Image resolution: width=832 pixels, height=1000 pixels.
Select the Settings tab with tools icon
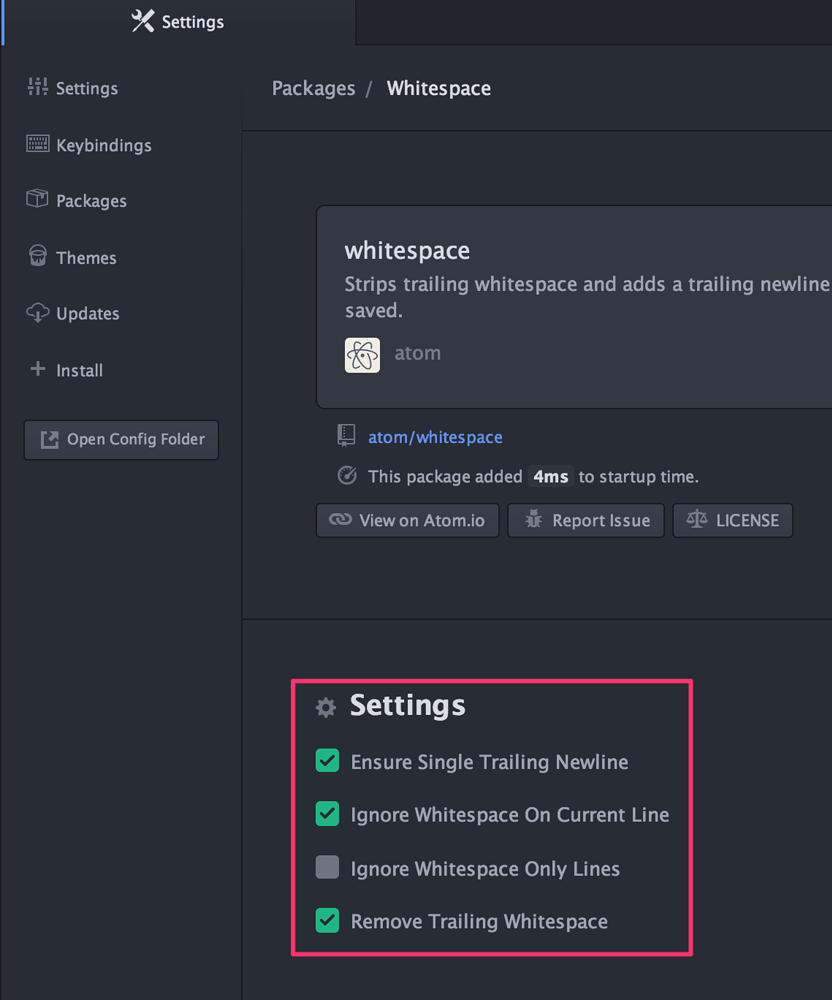[x=178, y=22]
